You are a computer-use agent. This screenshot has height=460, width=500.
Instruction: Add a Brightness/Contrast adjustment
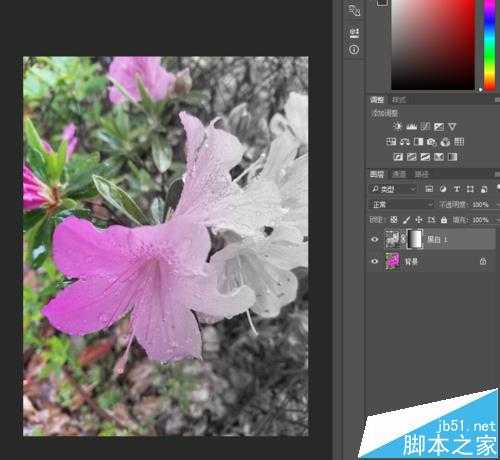point(397,126)
